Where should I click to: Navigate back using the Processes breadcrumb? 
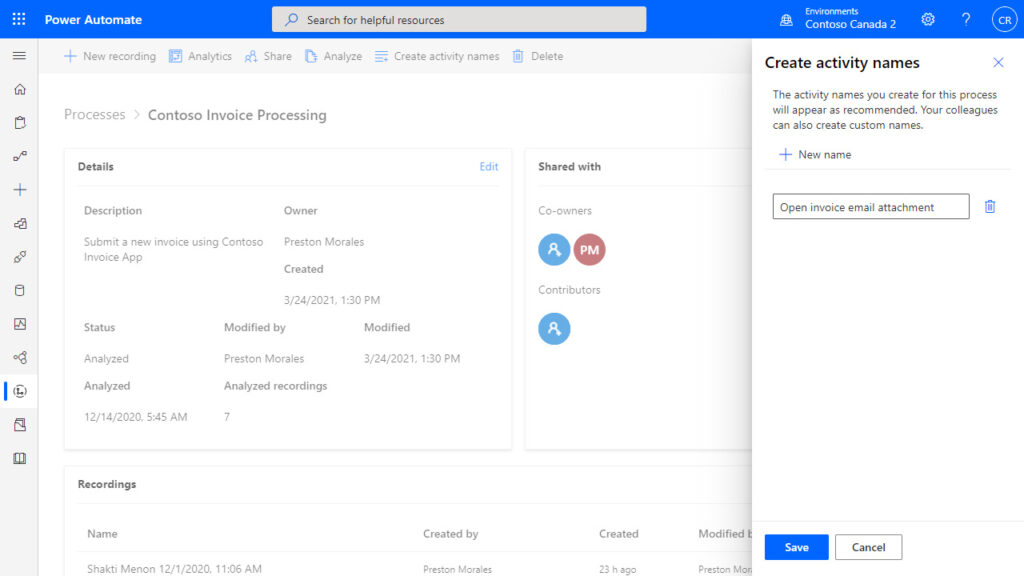(x=94, y=114)
